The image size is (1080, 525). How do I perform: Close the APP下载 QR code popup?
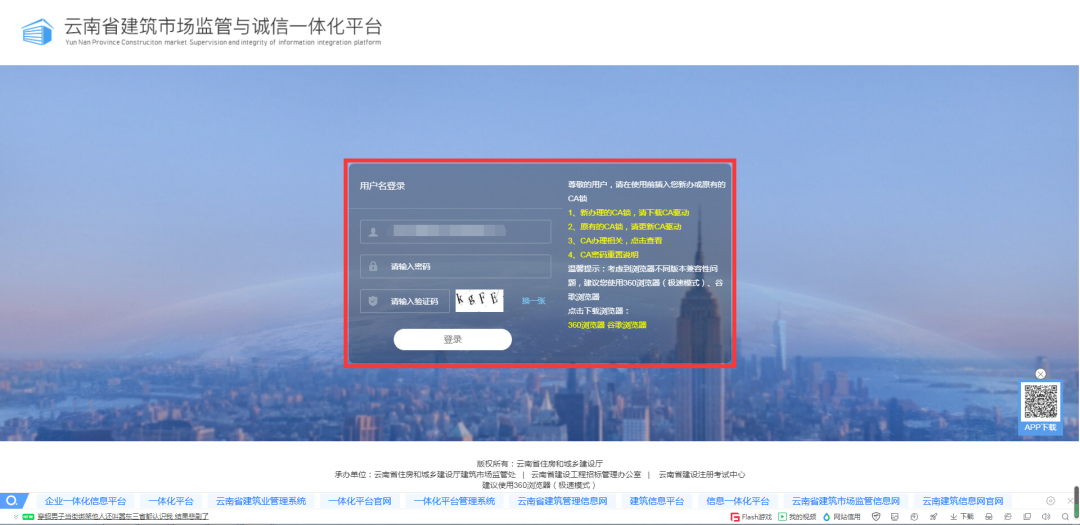point(1040,374)
